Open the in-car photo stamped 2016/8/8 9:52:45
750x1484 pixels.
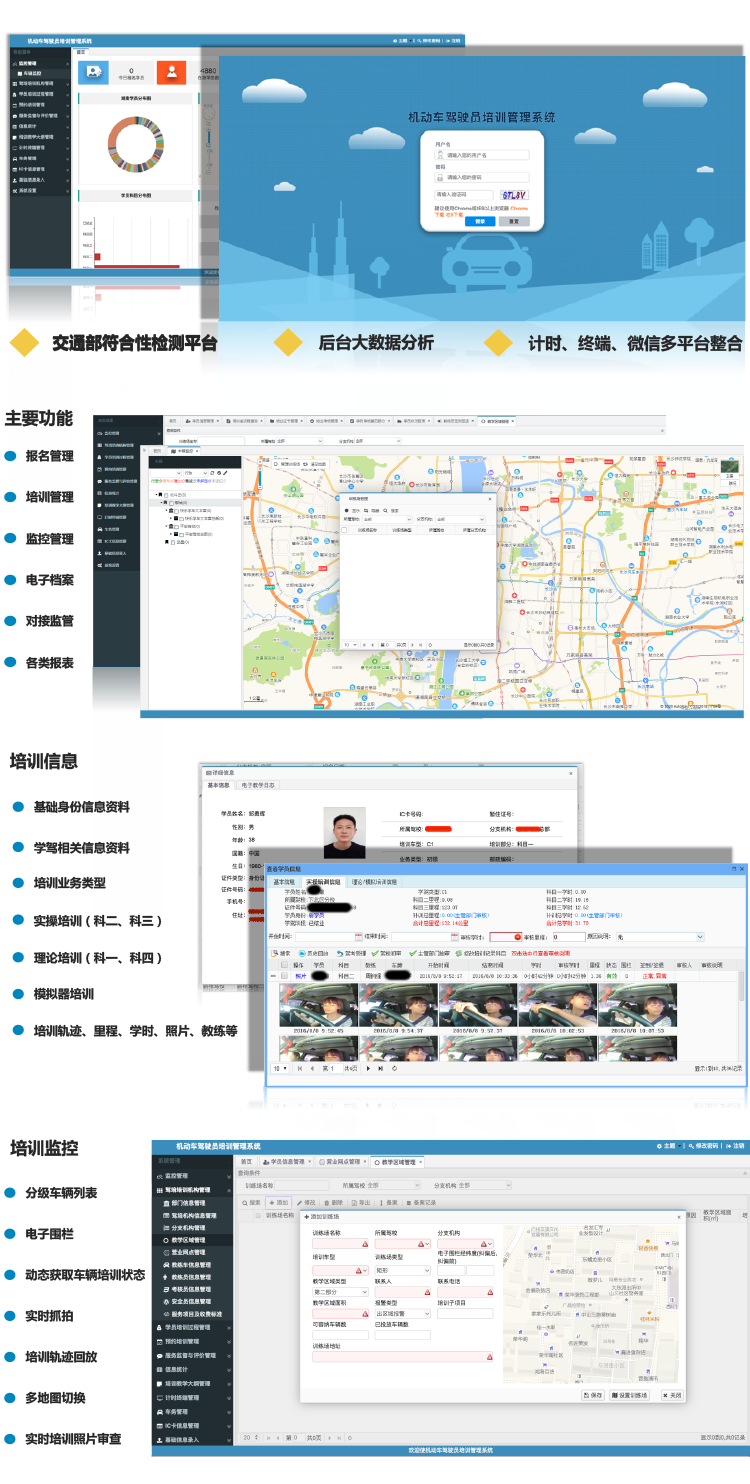318,1006
